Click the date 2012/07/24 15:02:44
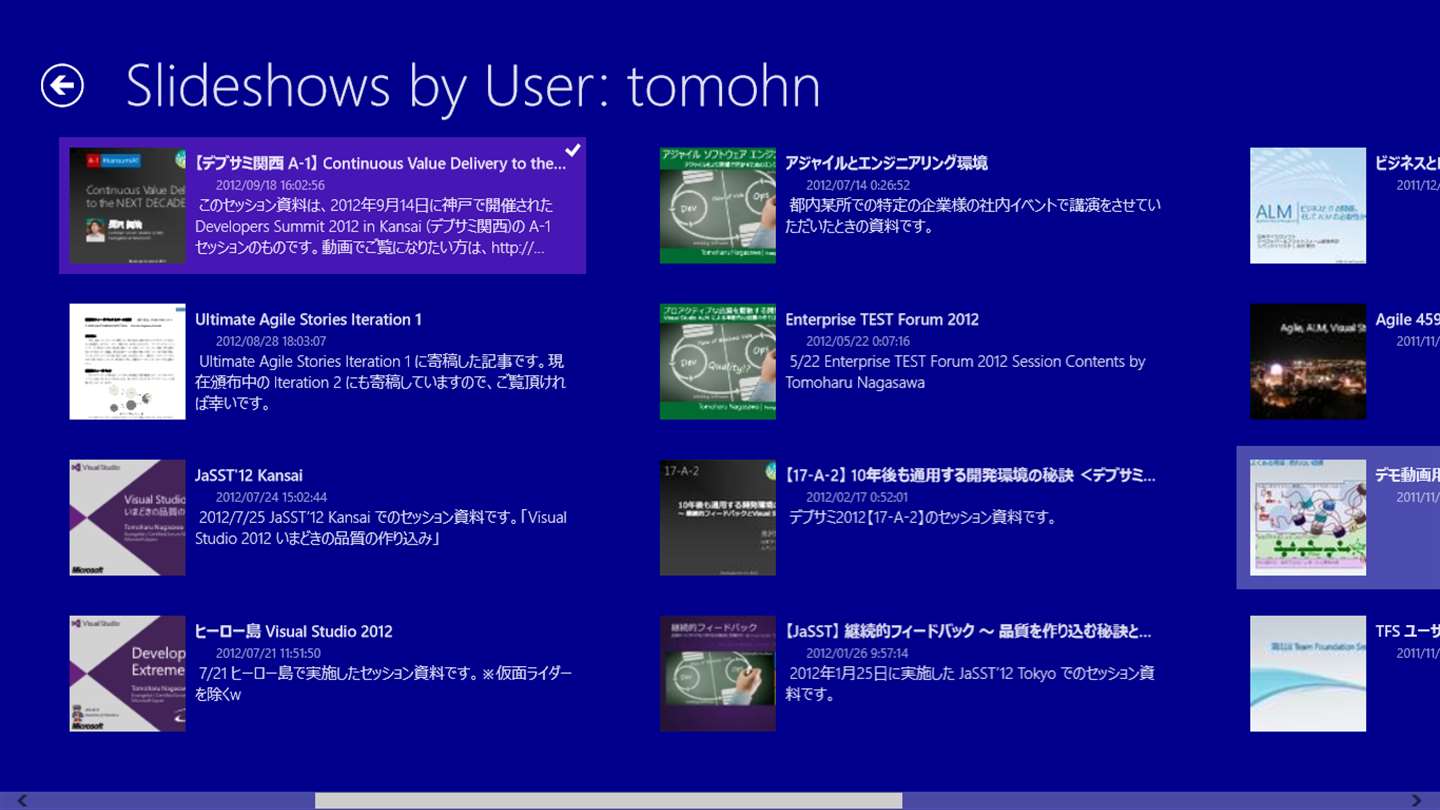Screen dimensions: 1440x810 [271, 497]
